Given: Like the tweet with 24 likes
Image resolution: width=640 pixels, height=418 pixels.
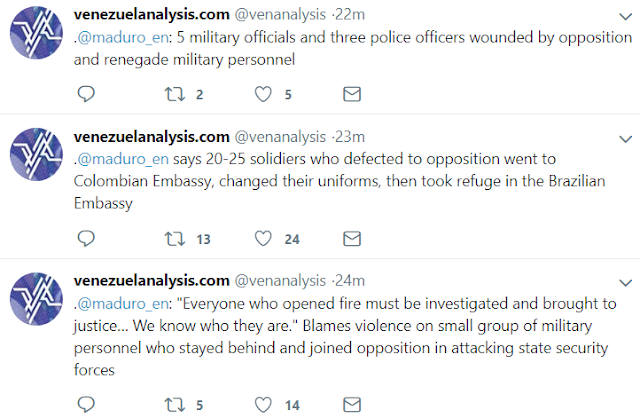Looking at the screenshot, I should [263, 239].
